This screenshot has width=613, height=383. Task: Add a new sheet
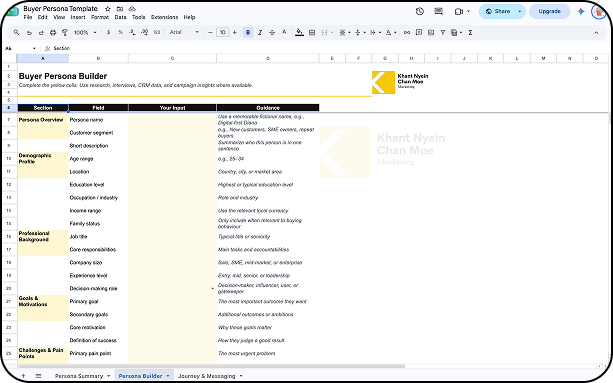[x=23, y=376]
